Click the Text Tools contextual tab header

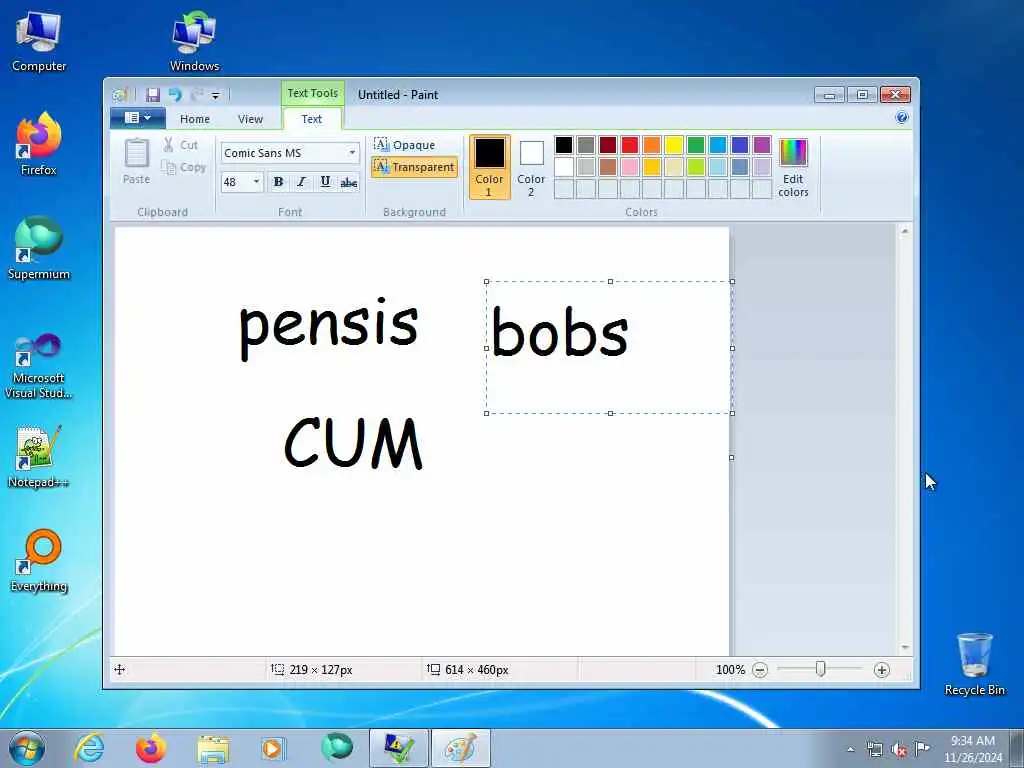click(313, 93)
